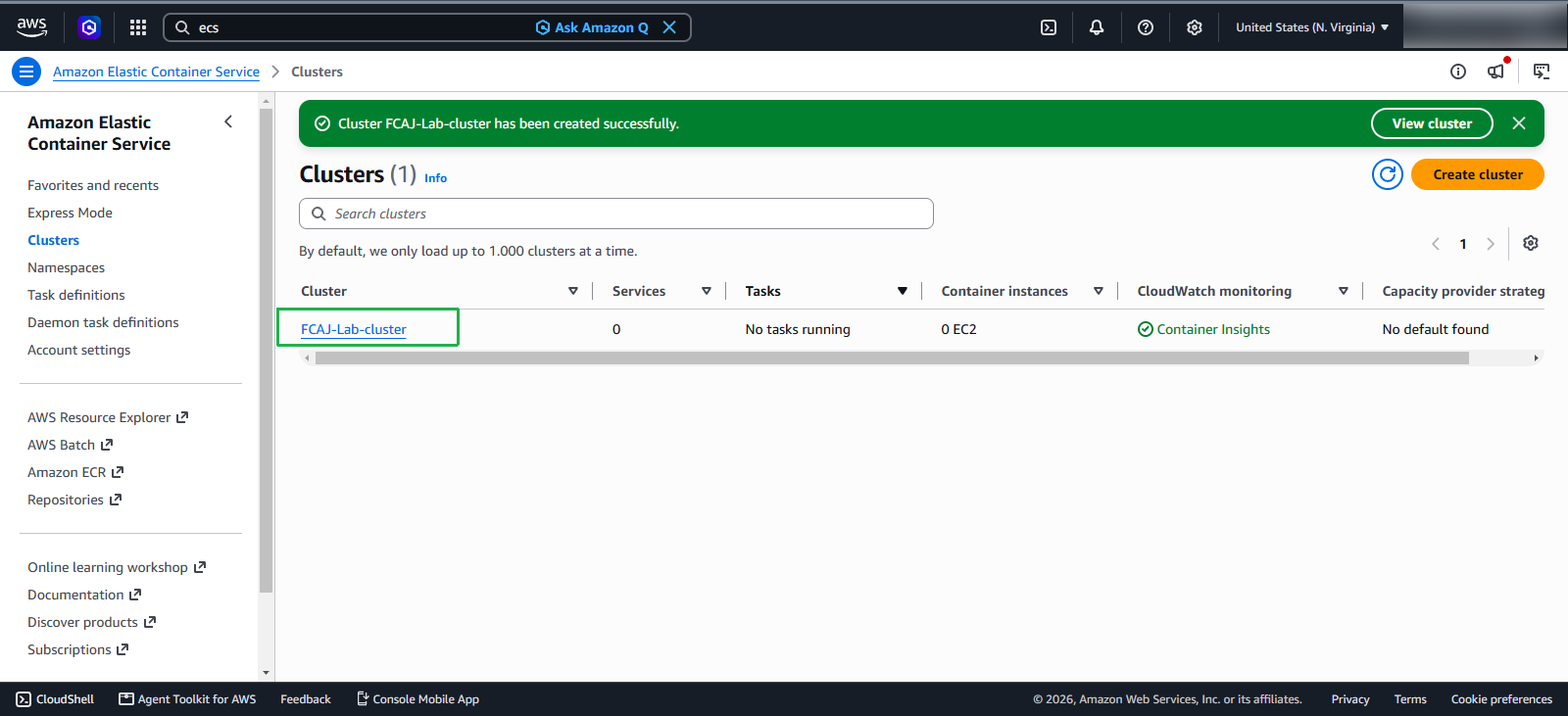The height and width of the screenshot is (716, 1568).
Task: Sort by the Tasks column arrow
Action: click(x=903, y=291)
